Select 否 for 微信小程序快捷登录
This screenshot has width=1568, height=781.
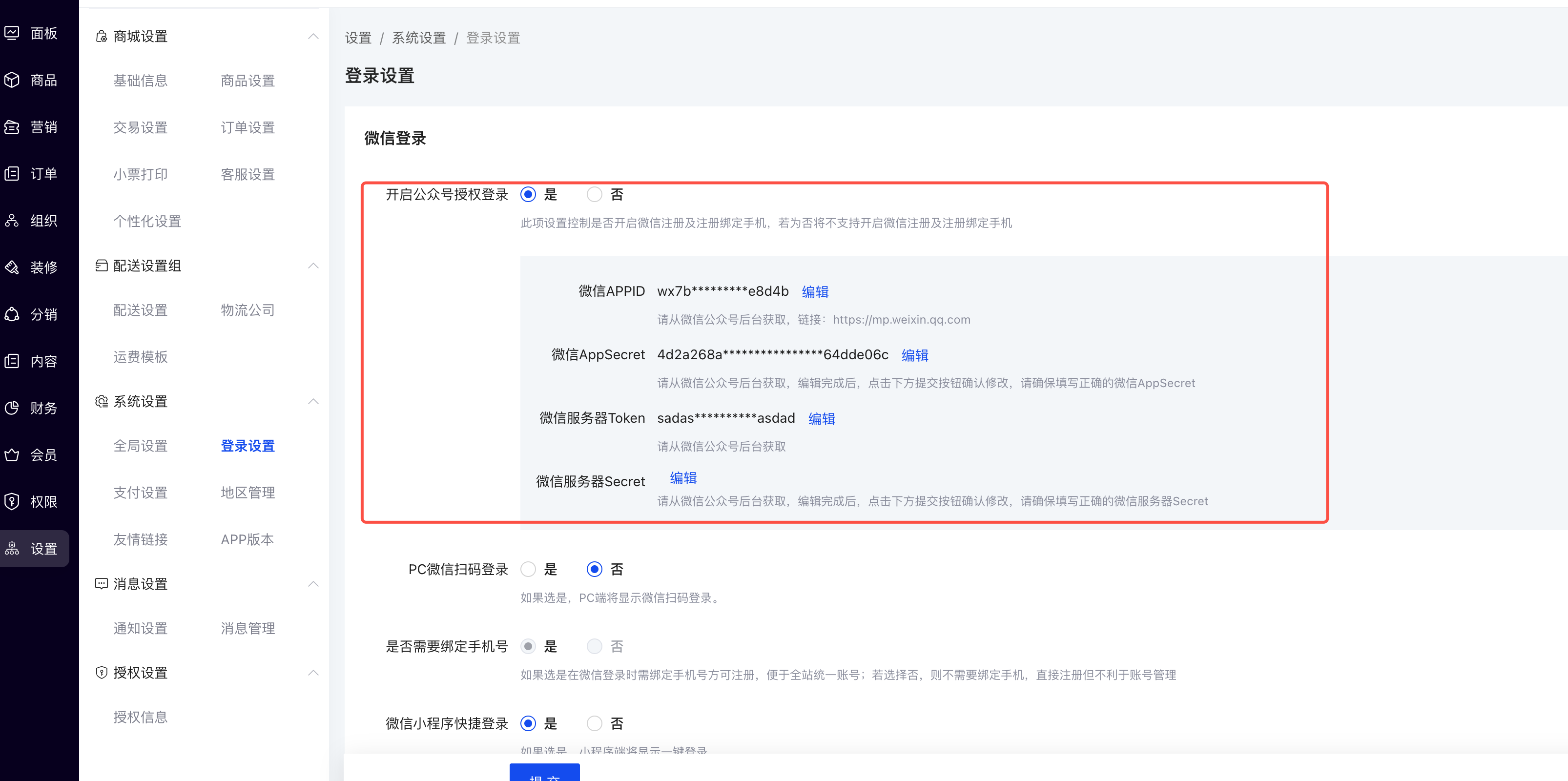coord(594,723)
